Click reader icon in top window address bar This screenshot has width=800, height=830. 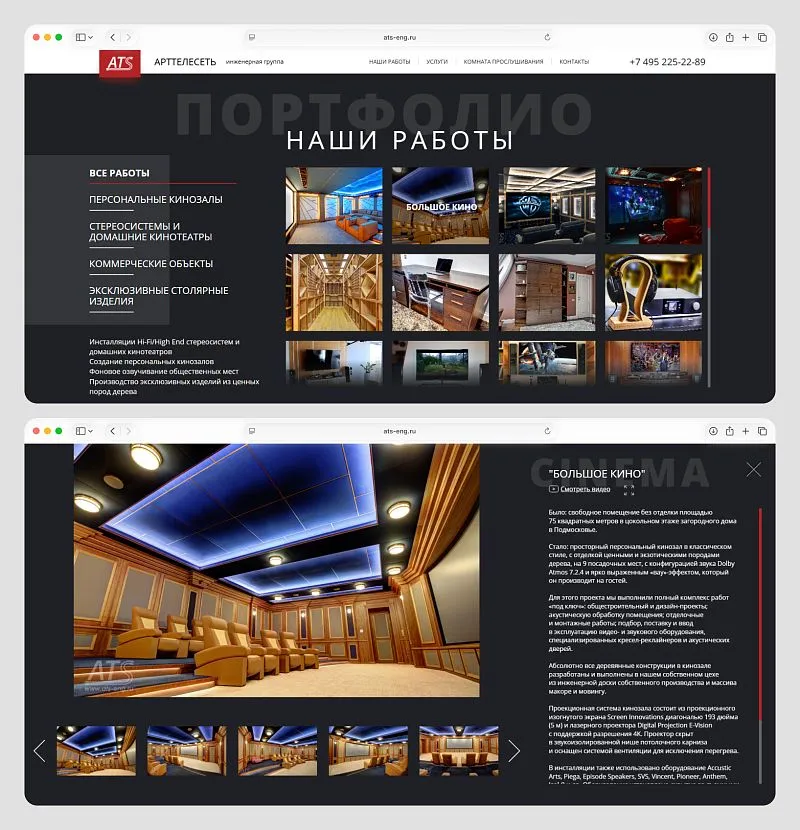click(x=252, y=37)
